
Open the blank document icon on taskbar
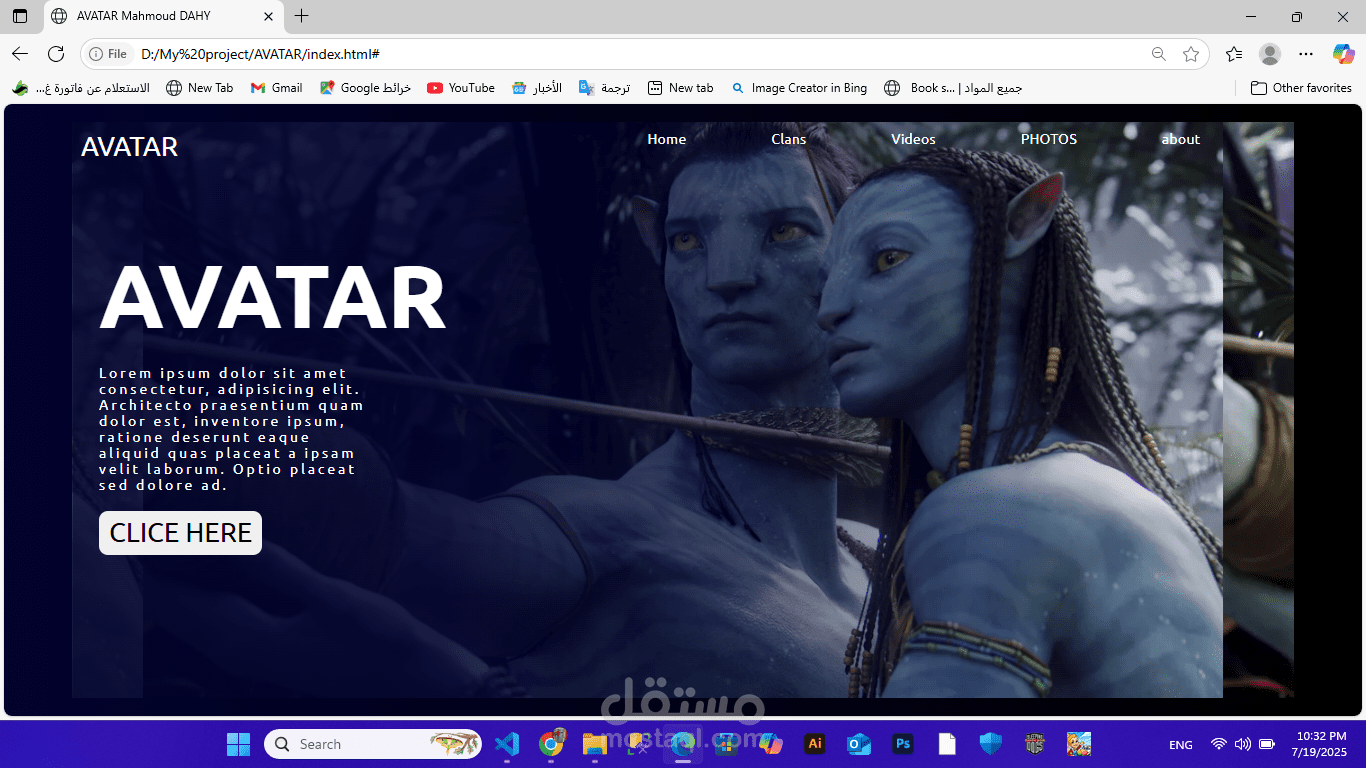(x=947, y=744)
